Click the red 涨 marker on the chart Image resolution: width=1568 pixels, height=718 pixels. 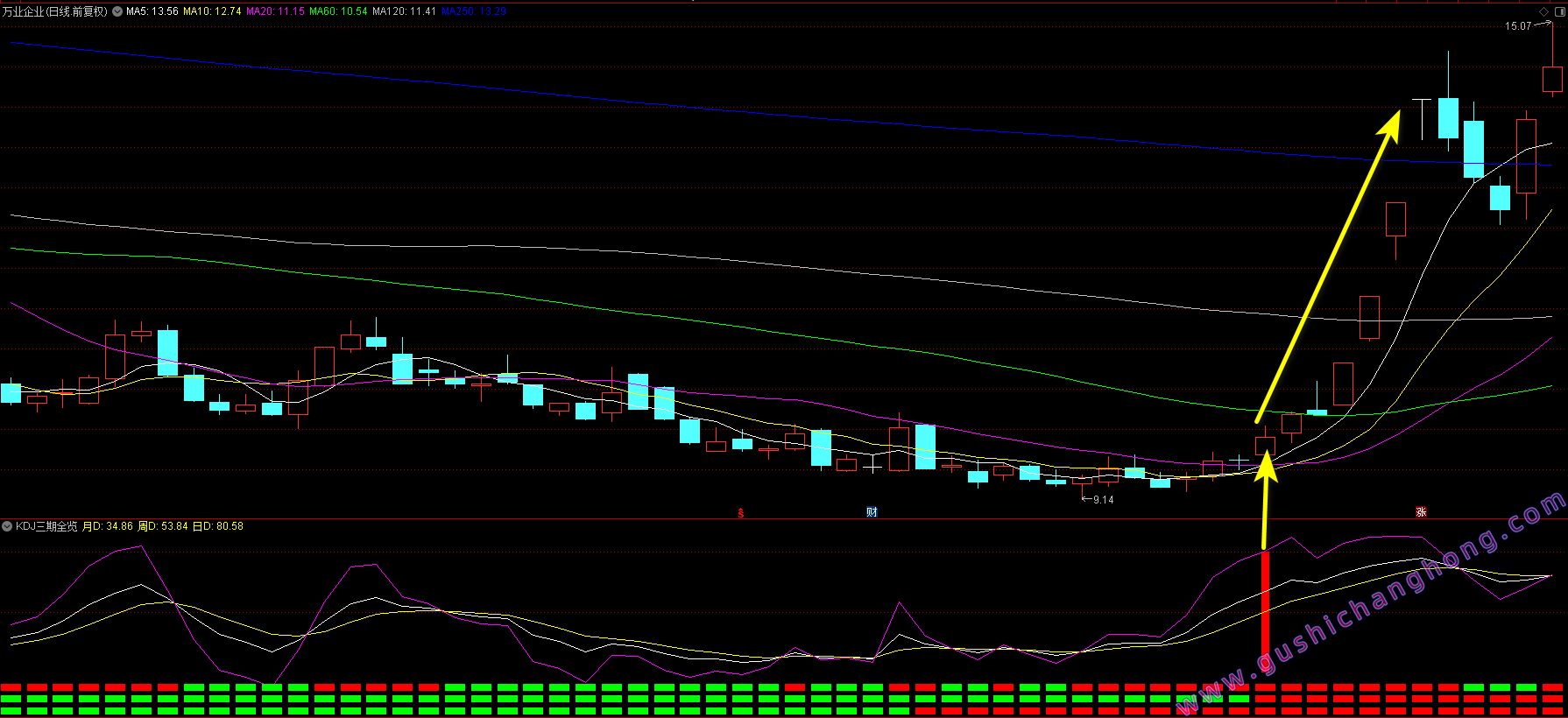tap(1421, 512)
